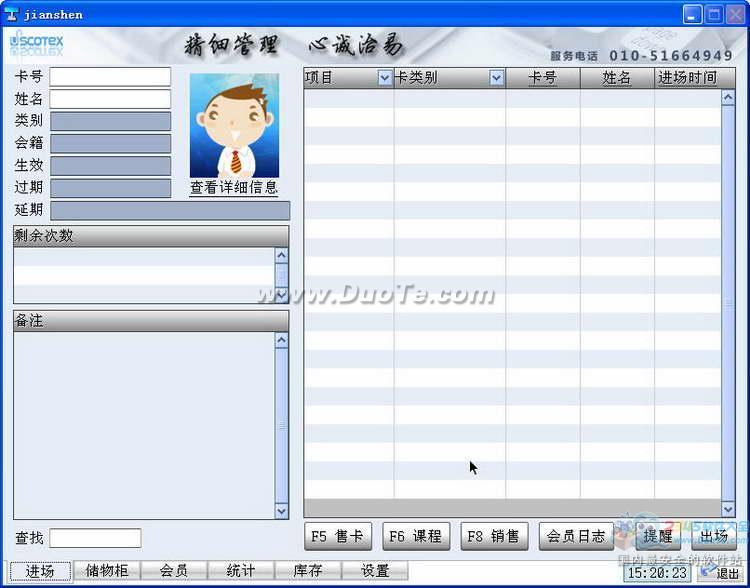Click the service phone 010-51664949
Viewport: 750px width, 588px height.
[x=671, y=55]
